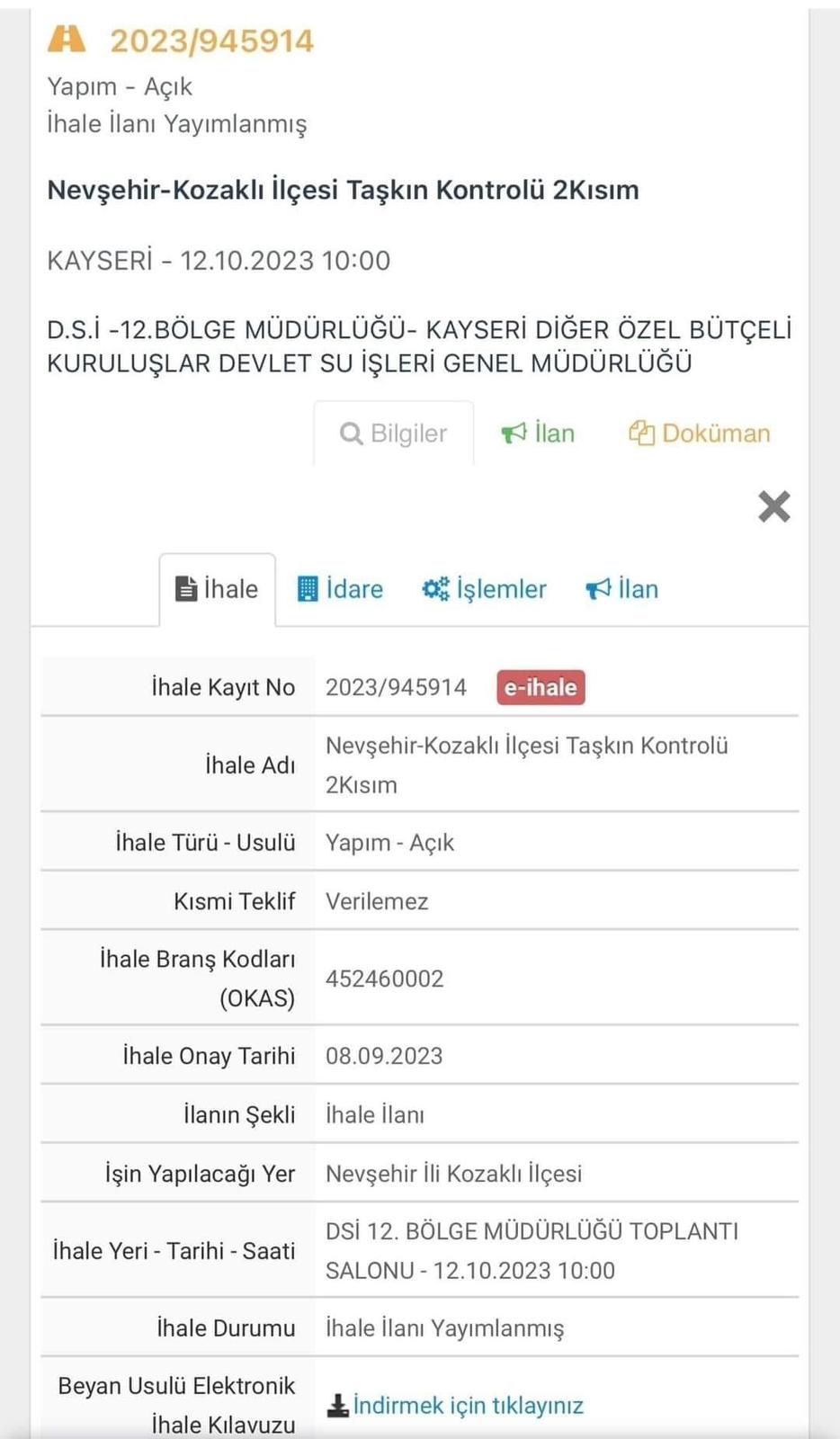Click the blue megaphone İlan icon
Screen dimensions: 840x1439
598,589
